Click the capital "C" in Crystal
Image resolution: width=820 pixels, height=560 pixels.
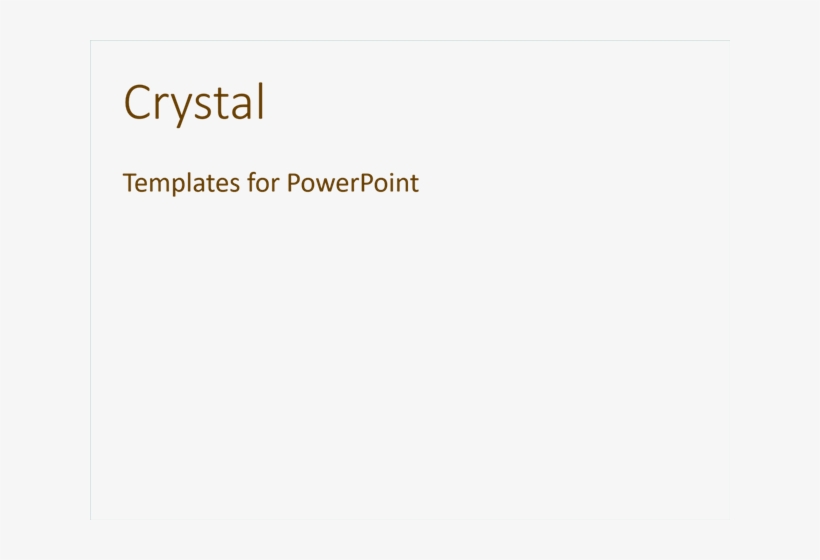click(x=137, y=103)
